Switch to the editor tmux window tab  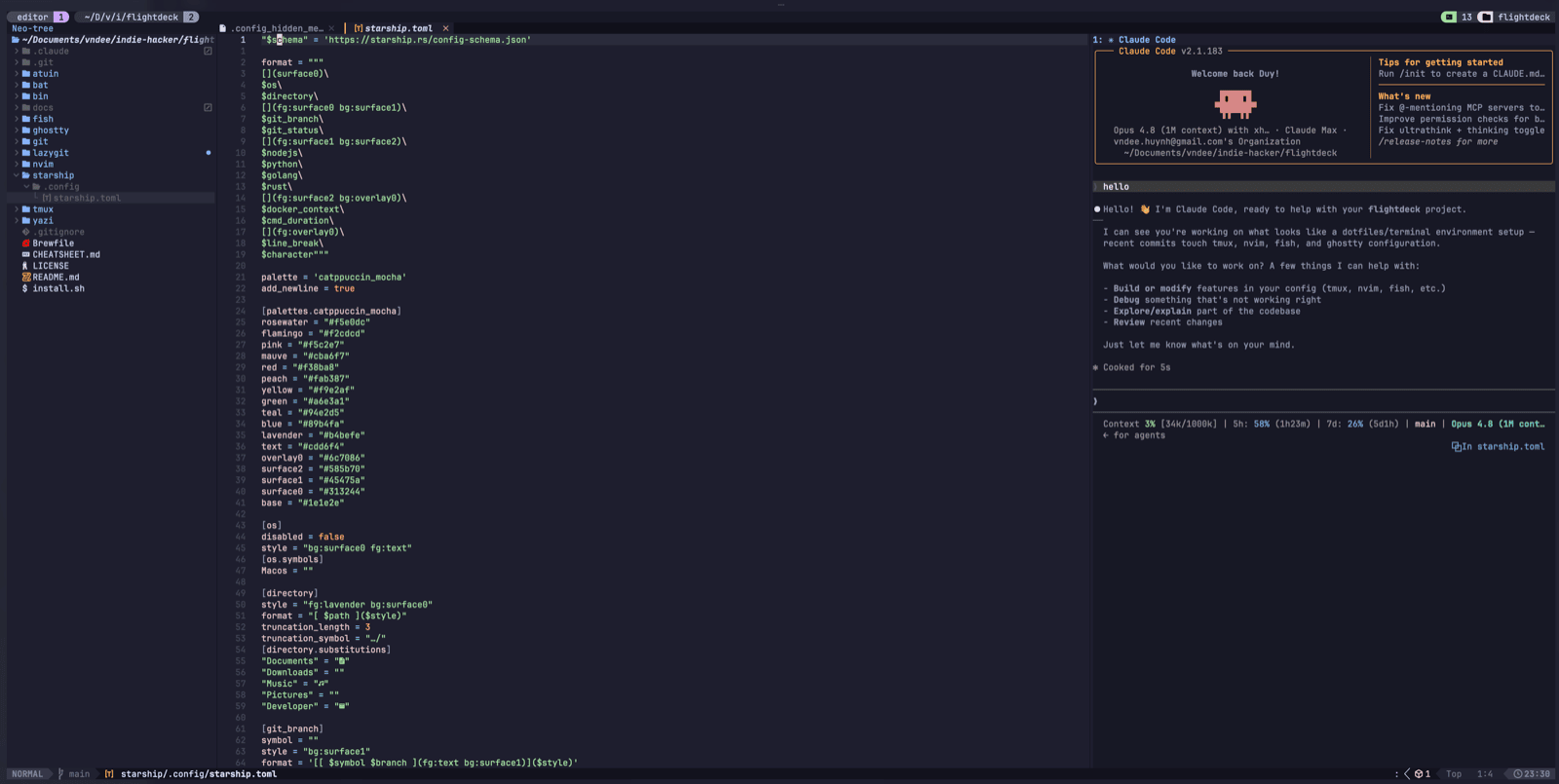(40, 17)
